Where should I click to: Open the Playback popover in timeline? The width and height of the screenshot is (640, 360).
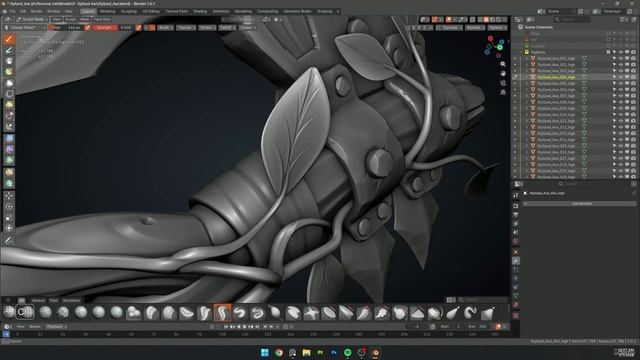point(56,327)
